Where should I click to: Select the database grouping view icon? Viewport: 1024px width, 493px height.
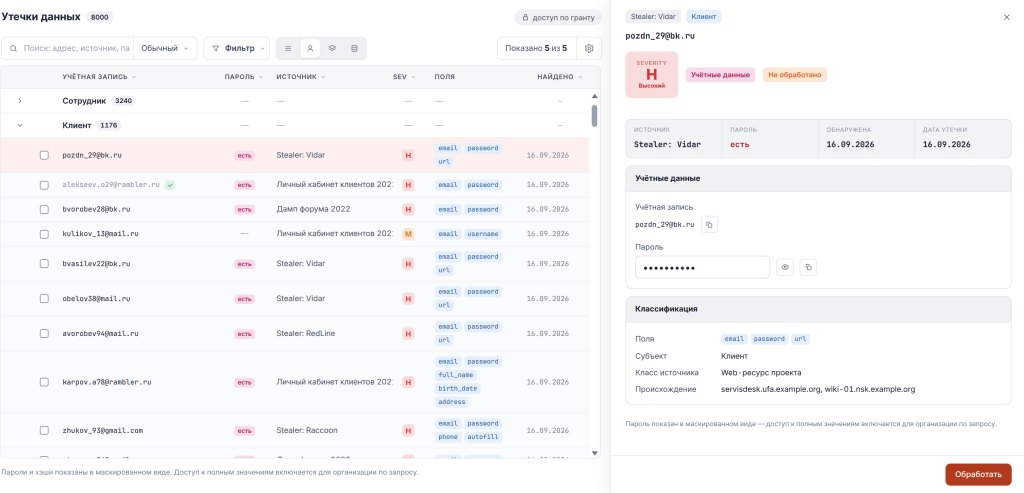click(x=354, y=48)
